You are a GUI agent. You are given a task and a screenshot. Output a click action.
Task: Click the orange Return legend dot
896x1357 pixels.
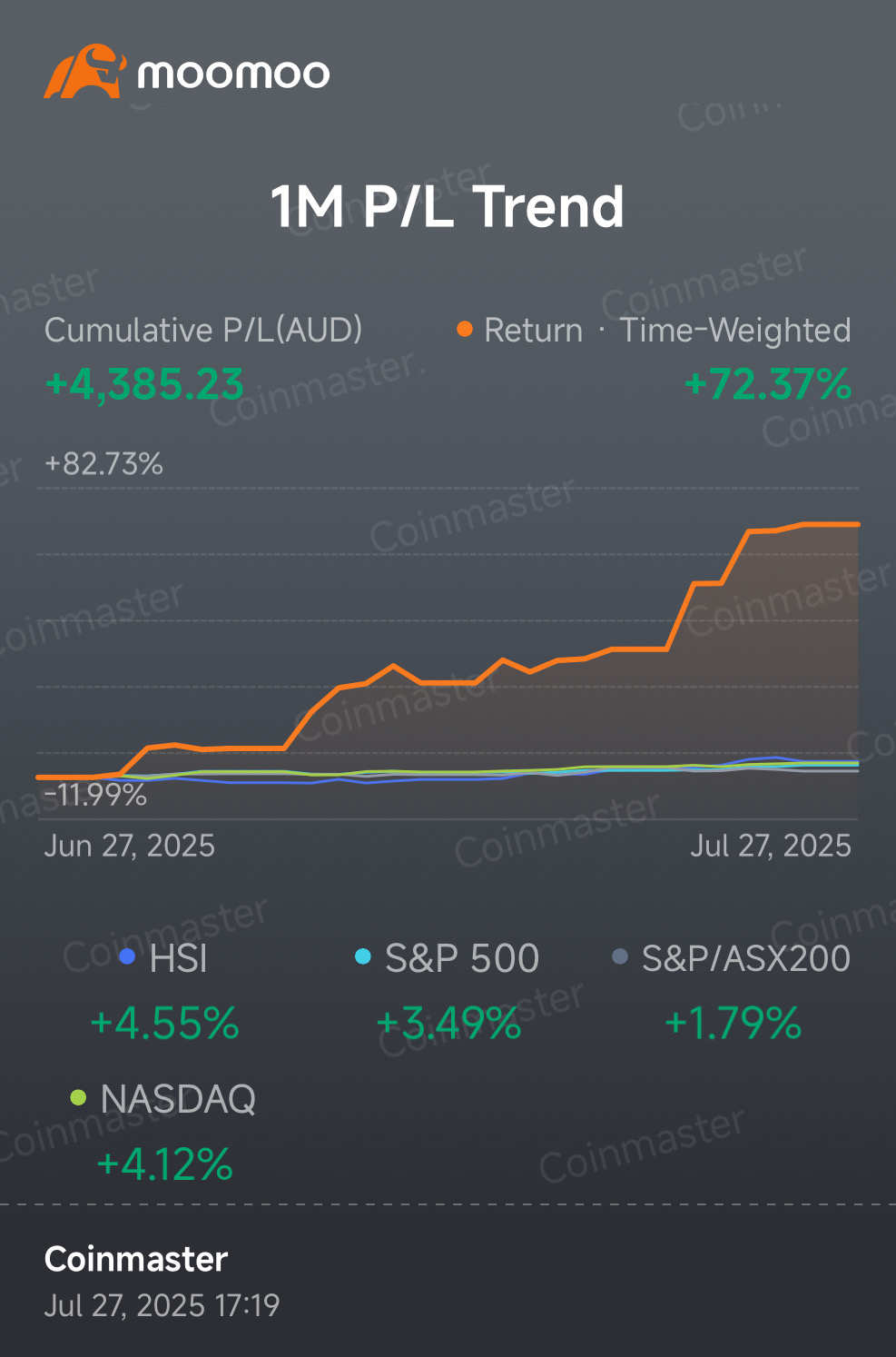pyautogui.click(x=465, y=329)
